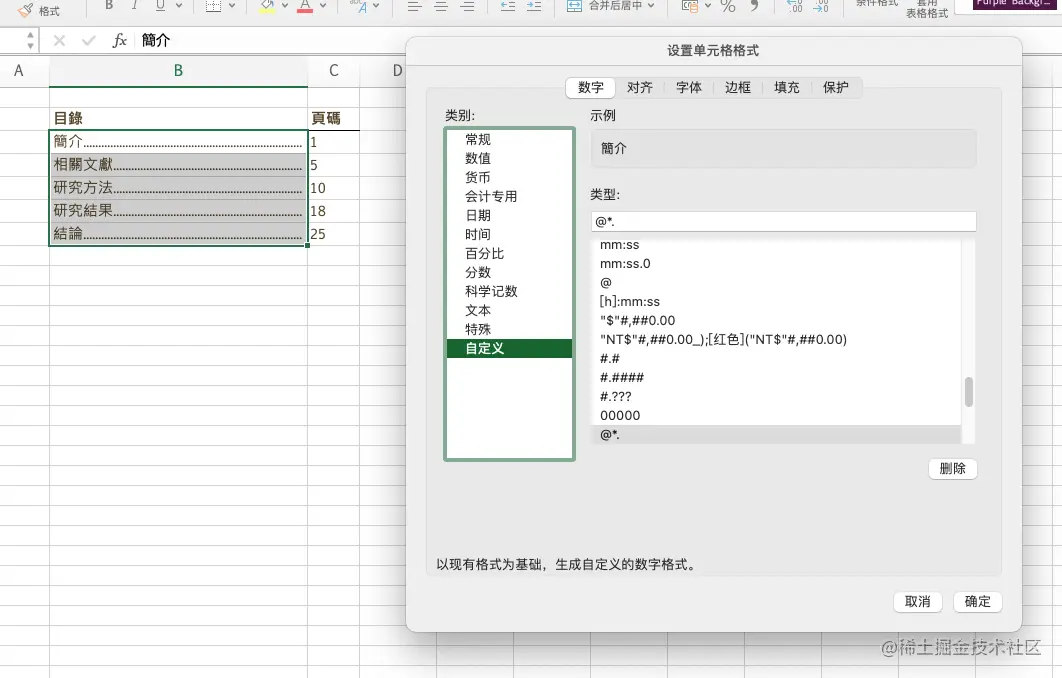1062x678 pixels.
Task: Click the 合并后居中 merge button
Action: 604,5
